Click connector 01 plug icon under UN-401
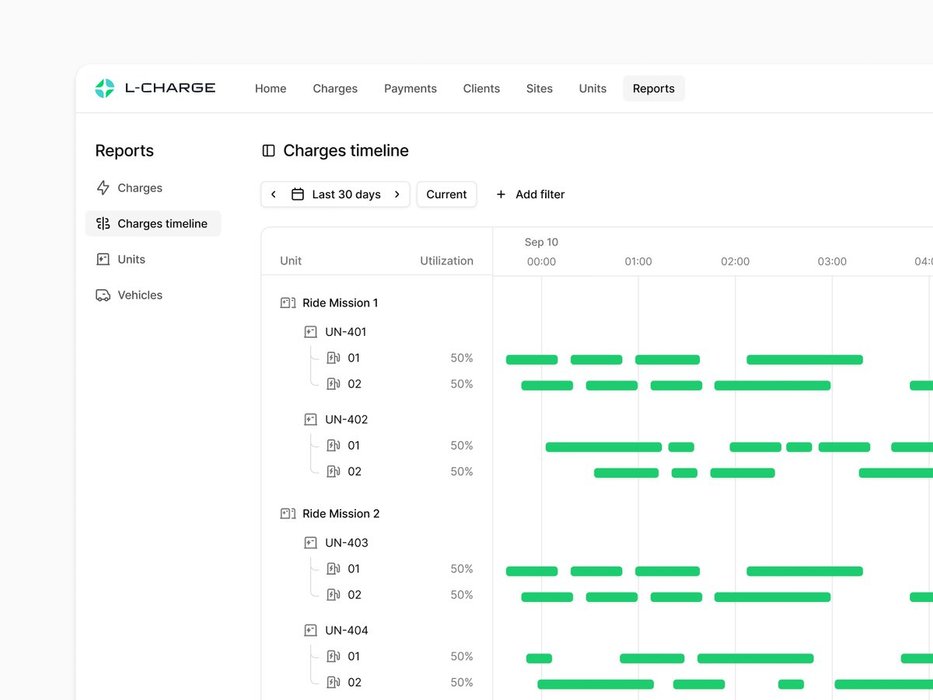The width and height of the screenshot is (933, 700). click(334, 358)
